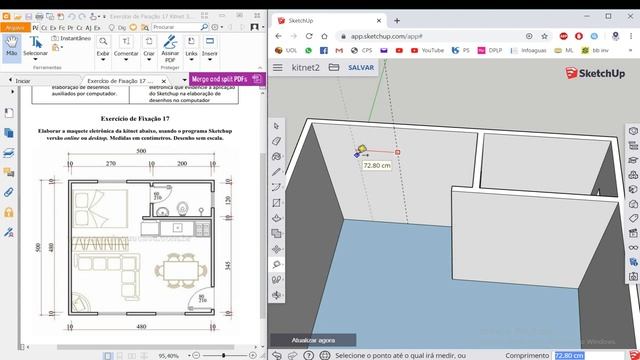Open the Infoaguas bookmark

coord(529,50)
